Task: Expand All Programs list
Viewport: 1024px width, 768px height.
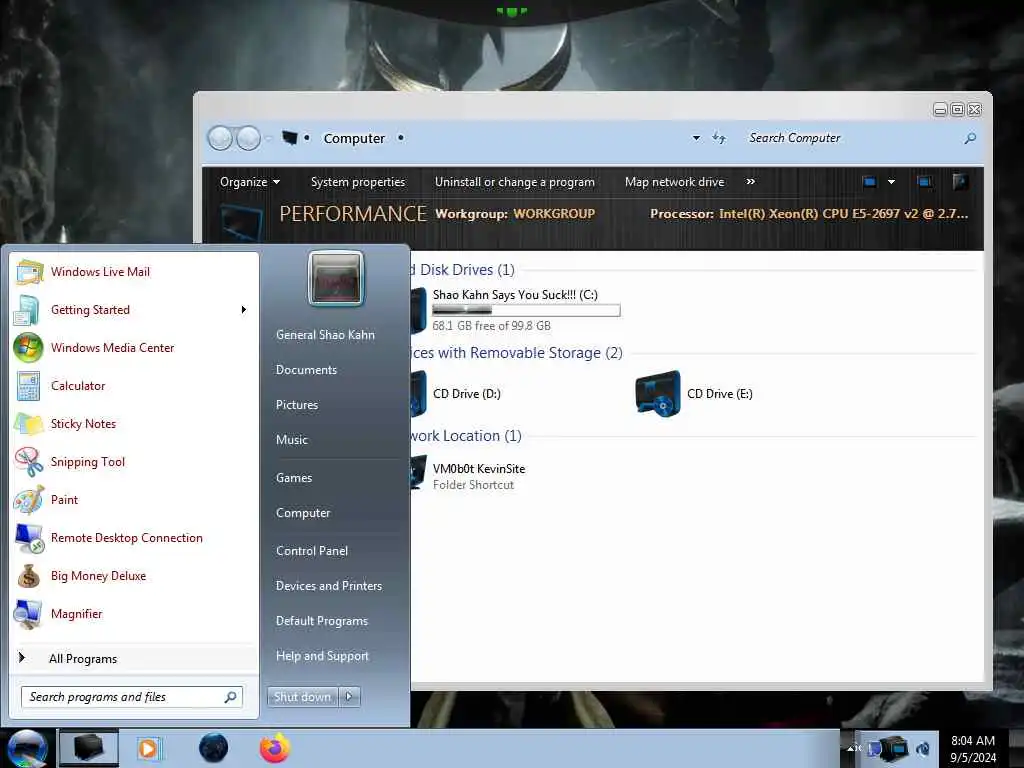Action: coord(134,659)
